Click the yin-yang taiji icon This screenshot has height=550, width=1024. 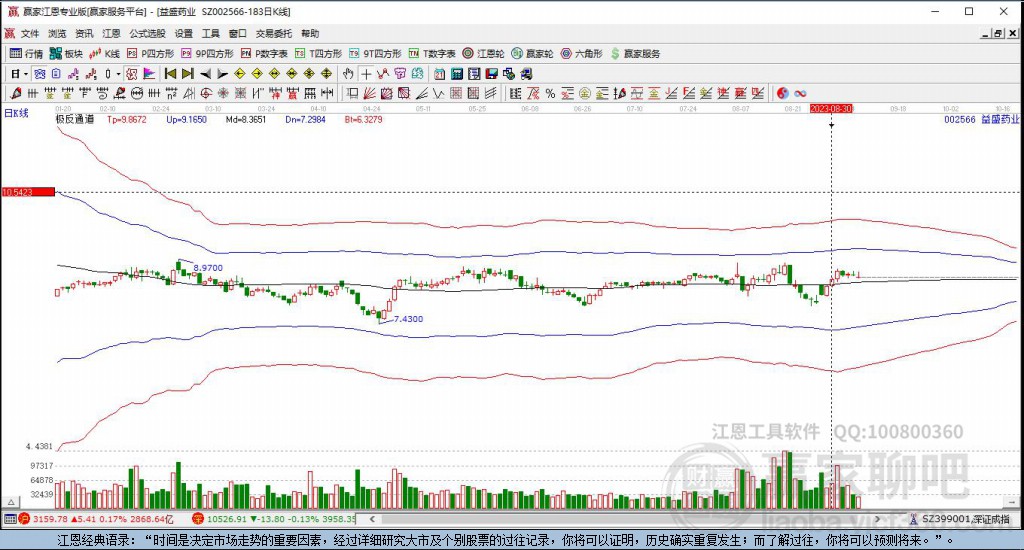pyautogui.click(x=782, y=93)
